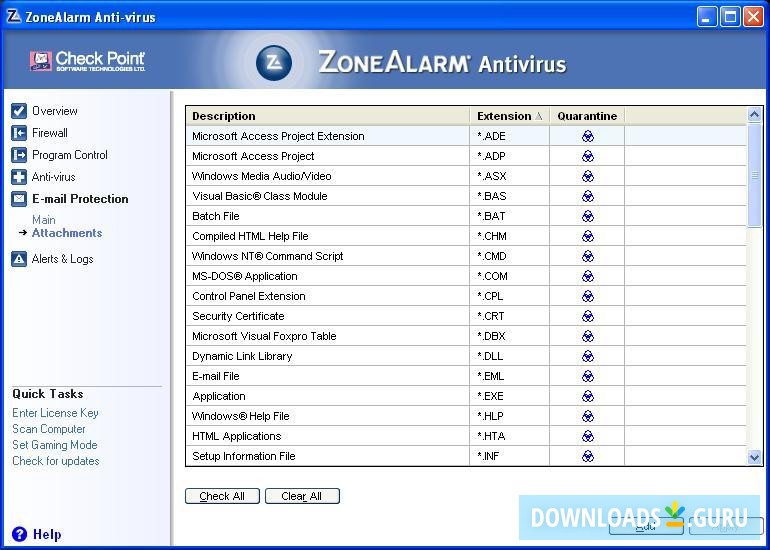Open the Enter License Key link
The image size is (770, 550).
pyautogui.click(x=55, y=413)
